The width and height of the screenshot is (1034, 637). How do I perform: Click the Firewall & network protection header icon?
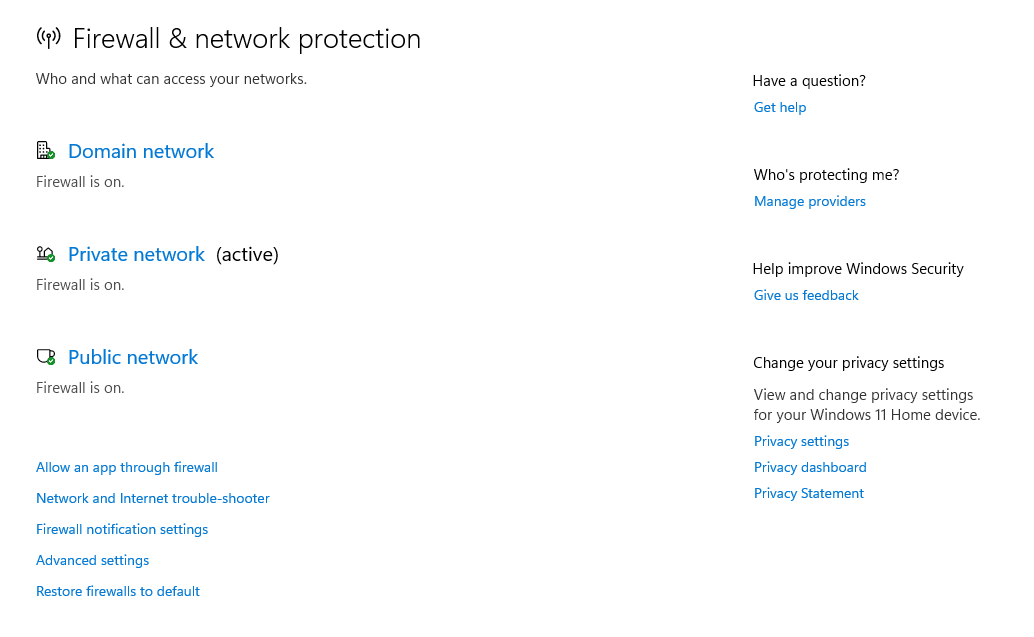tap(47, 36)
